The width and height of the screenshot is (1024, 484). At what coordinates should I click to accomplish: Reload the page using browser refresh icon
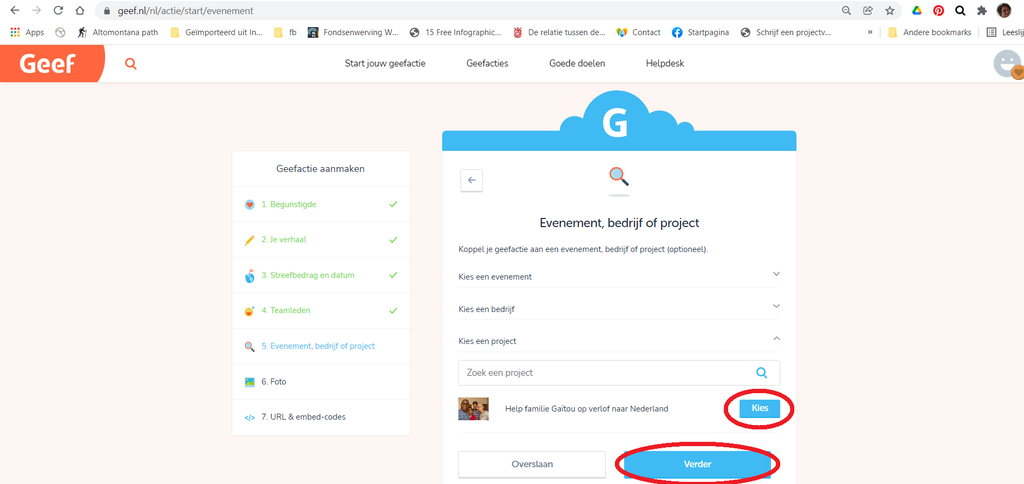click(58, 10)
